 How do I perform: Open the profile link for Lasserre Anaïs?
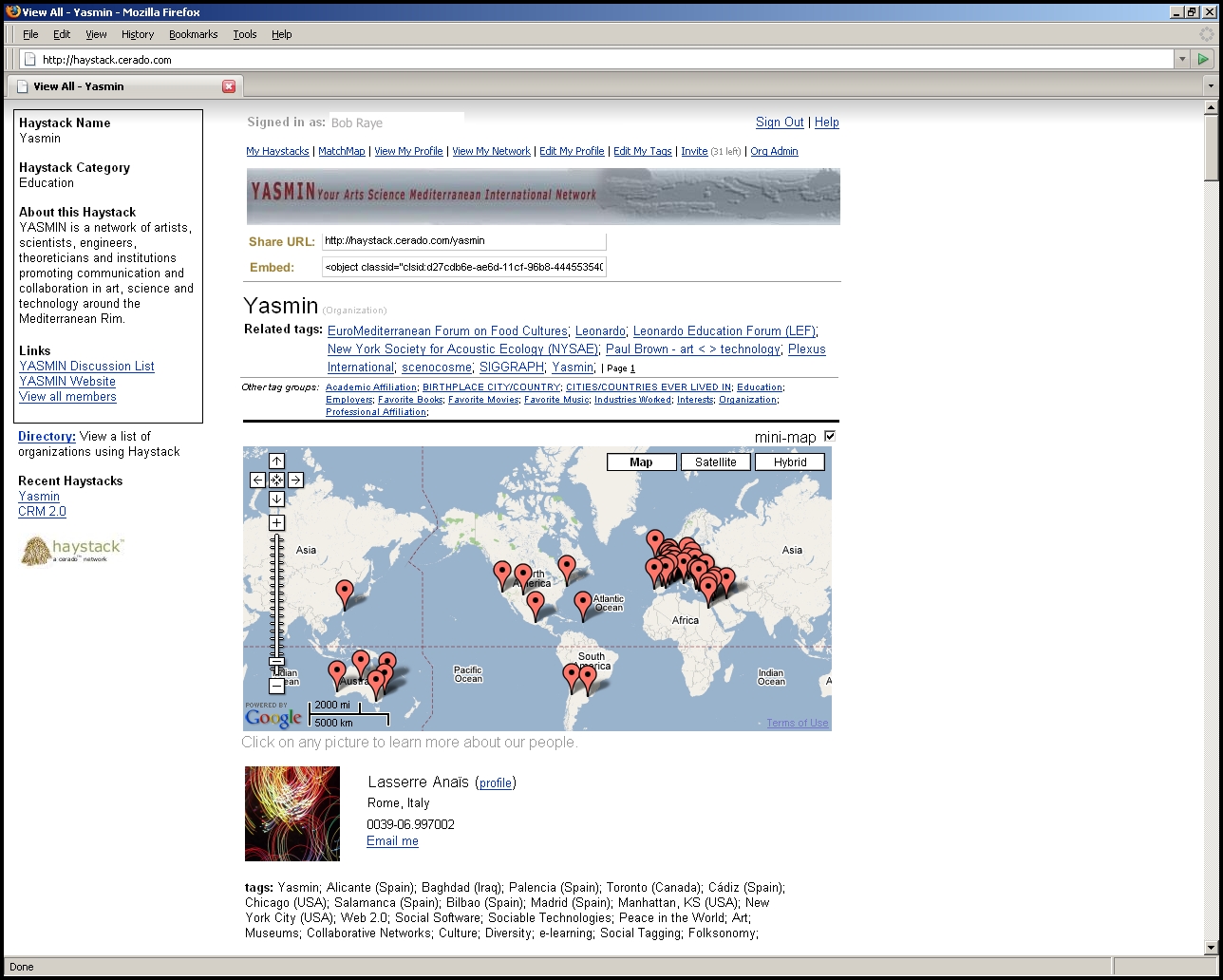click(496, 783)
